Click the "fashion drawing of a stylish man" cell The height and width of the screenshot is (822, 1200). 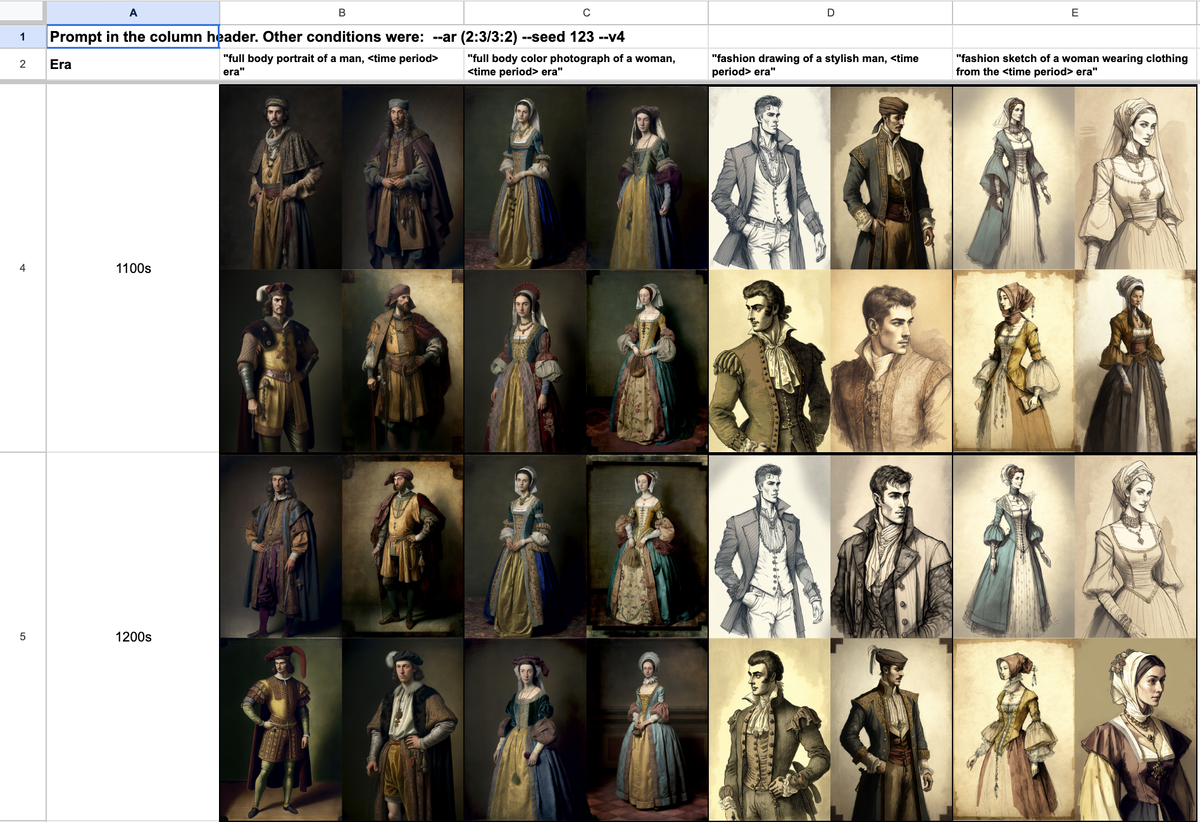click(830, 65)
